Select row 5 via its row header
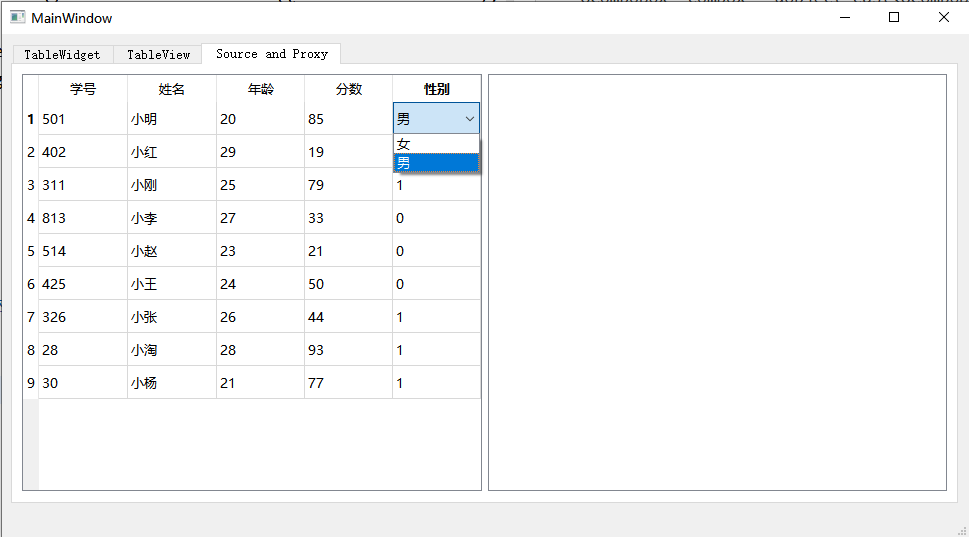The image size is (969, 537). tap(31, 251)
